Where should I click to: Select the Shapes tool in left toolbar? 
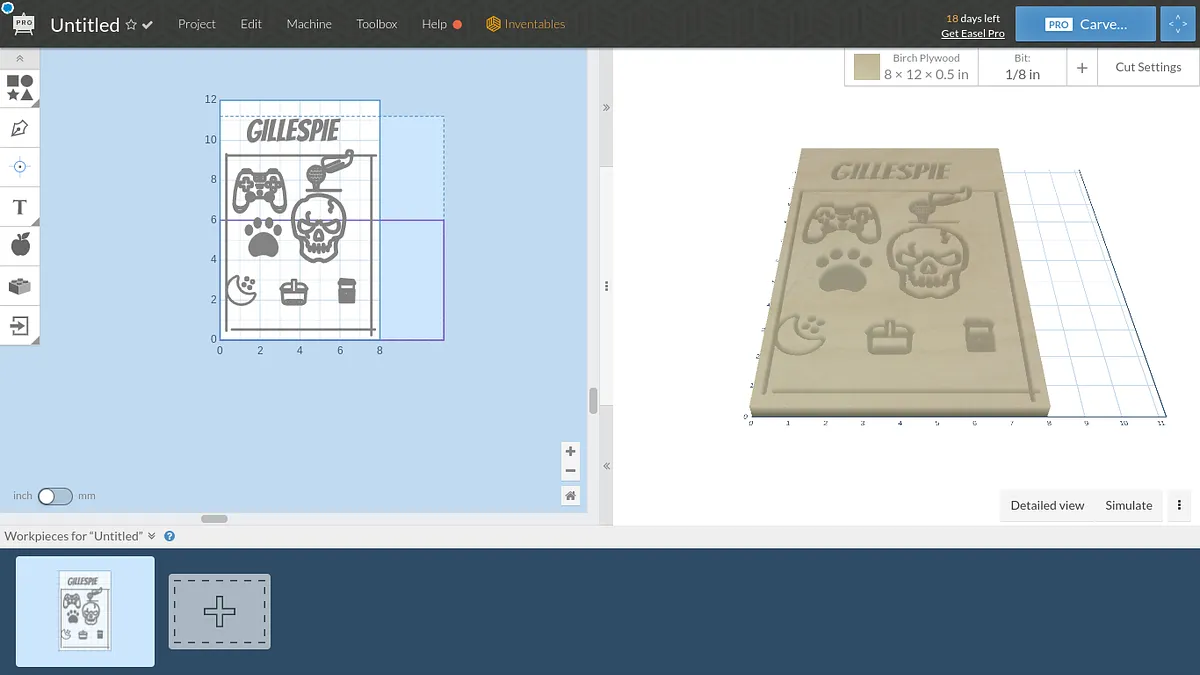[x=19, y=88]
